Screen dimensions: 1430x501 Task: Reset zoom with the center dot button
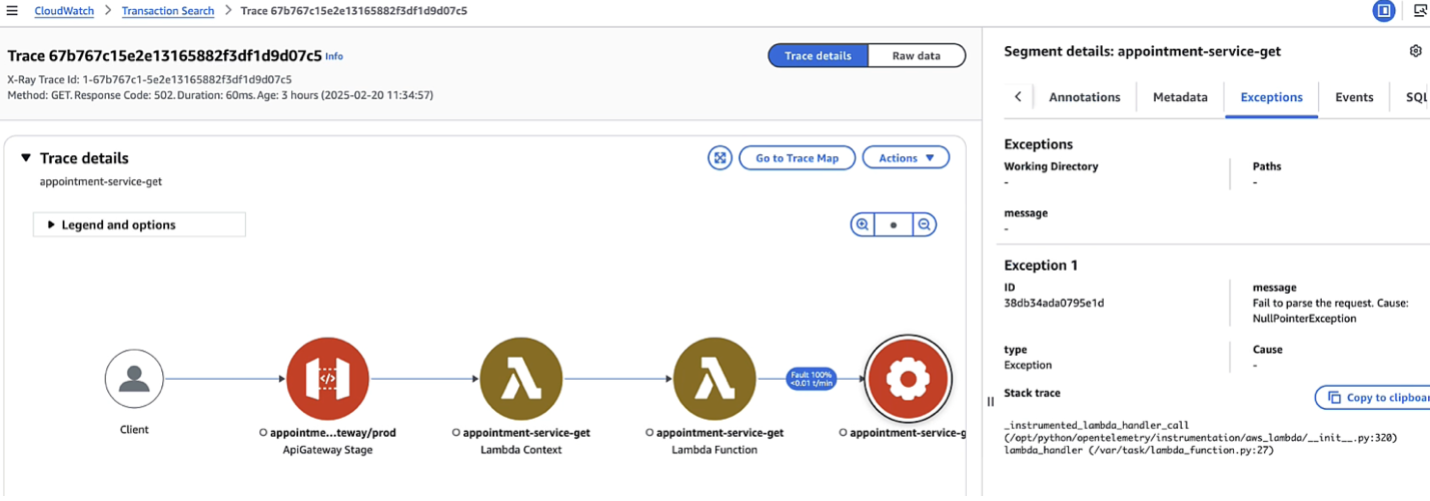pyautogui.click(x=893, y=225)
